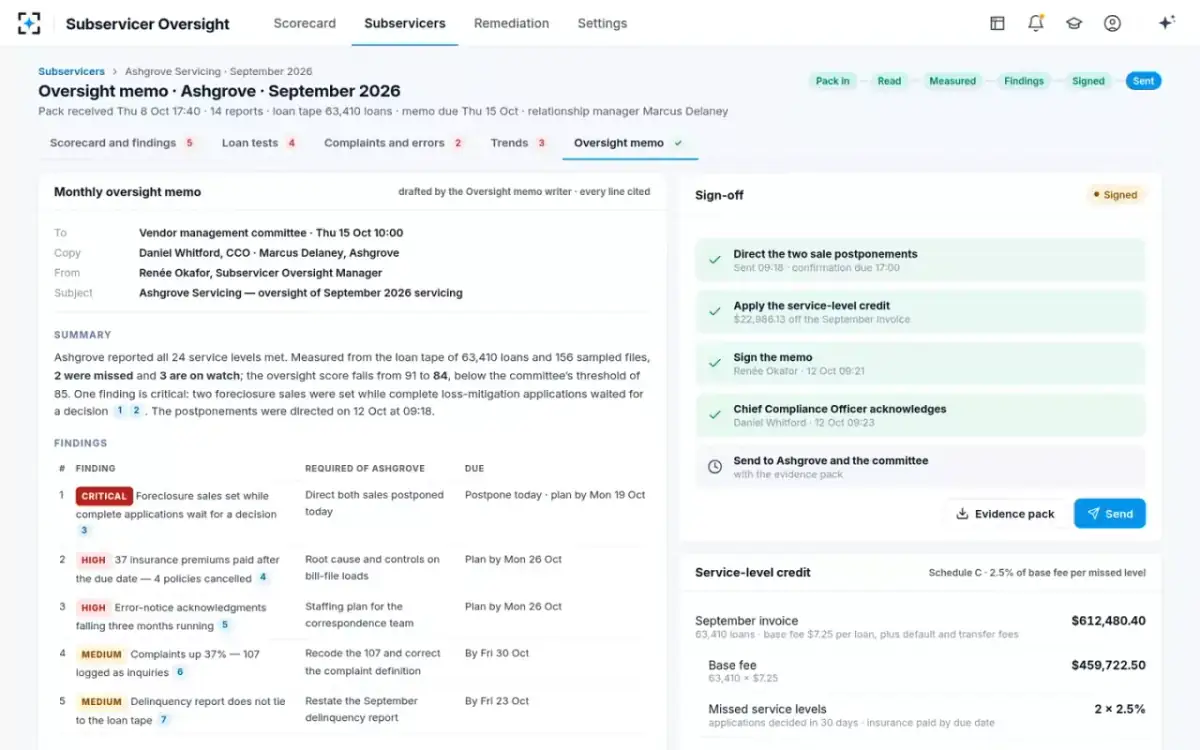This screenshot has width=1200, height=750.
Task: Click the checkmark beside Direct the two sale postponements
Action: click(x=715, y=260)
